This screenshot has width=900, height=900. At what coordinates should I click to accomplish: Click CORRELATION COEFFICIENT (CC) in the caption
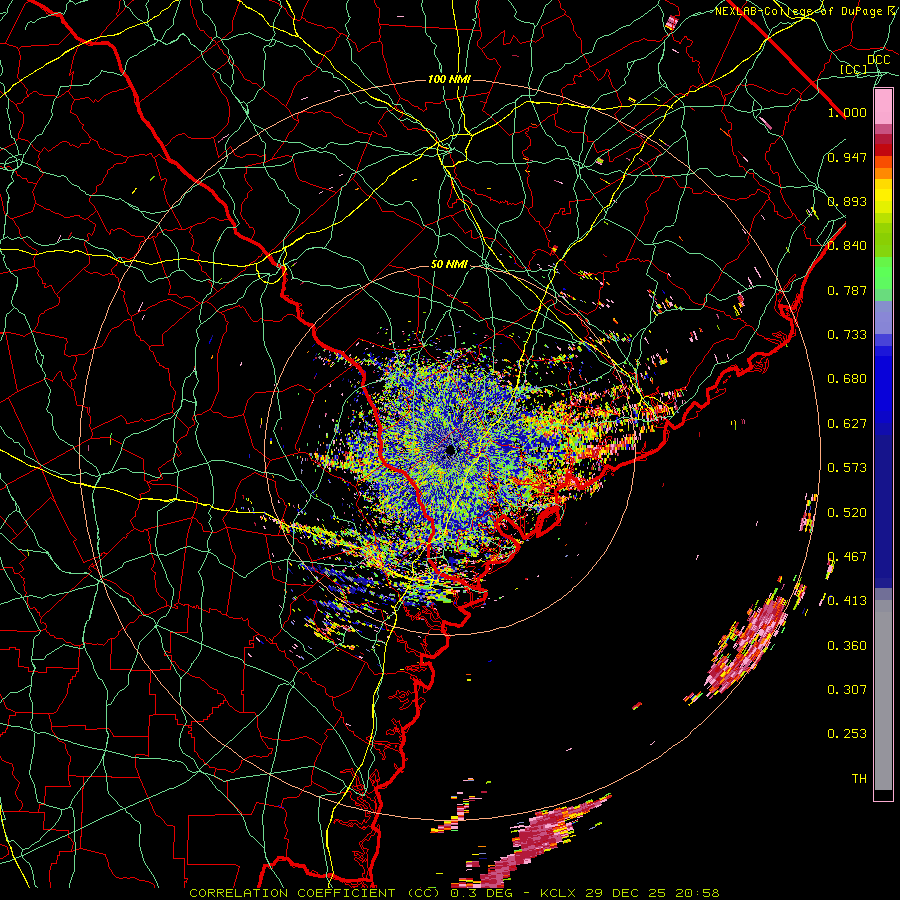point(315,893)
